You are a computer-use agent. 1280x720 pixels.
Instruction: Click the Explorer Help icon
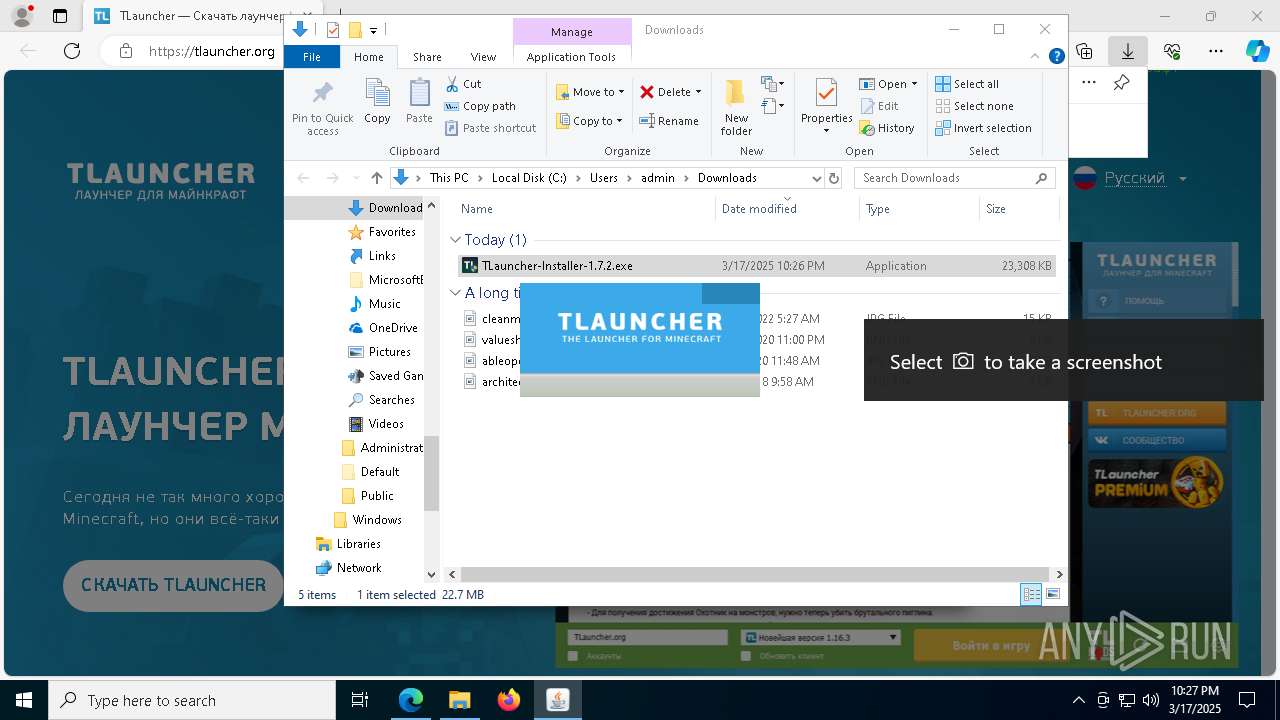click(x=1056, y=56)
